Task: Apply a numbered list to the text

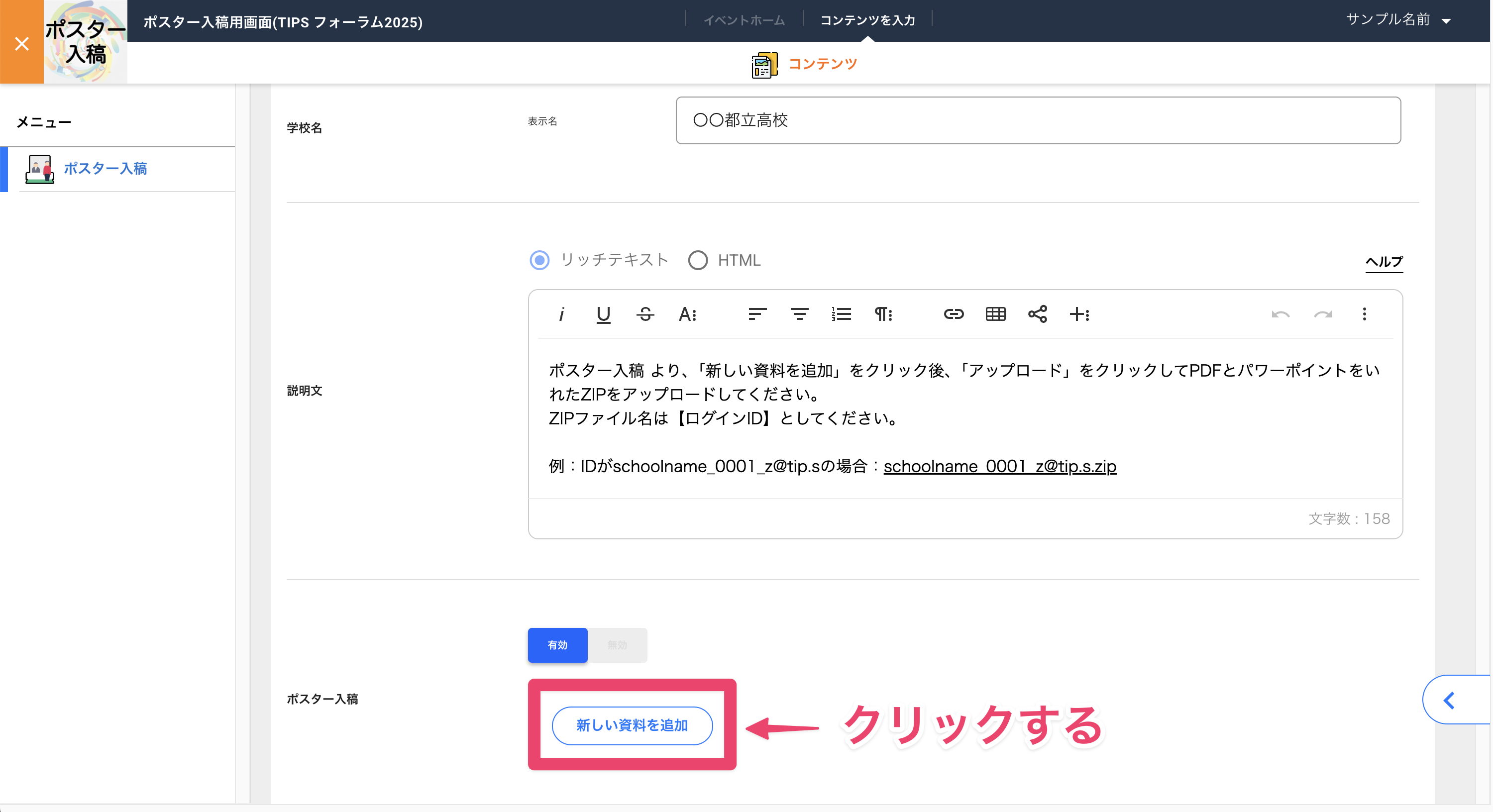Action: 842,315
